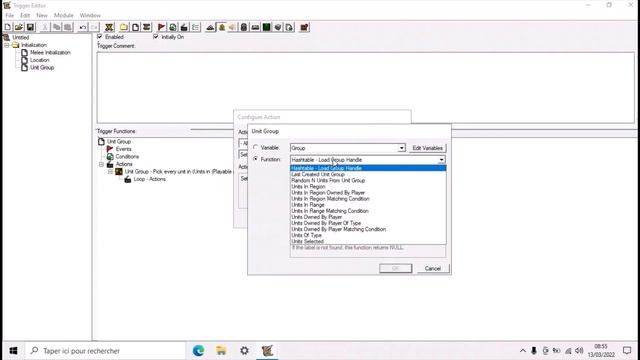
Task: Click the Test Map icon
Action: [x=304, y=27]
